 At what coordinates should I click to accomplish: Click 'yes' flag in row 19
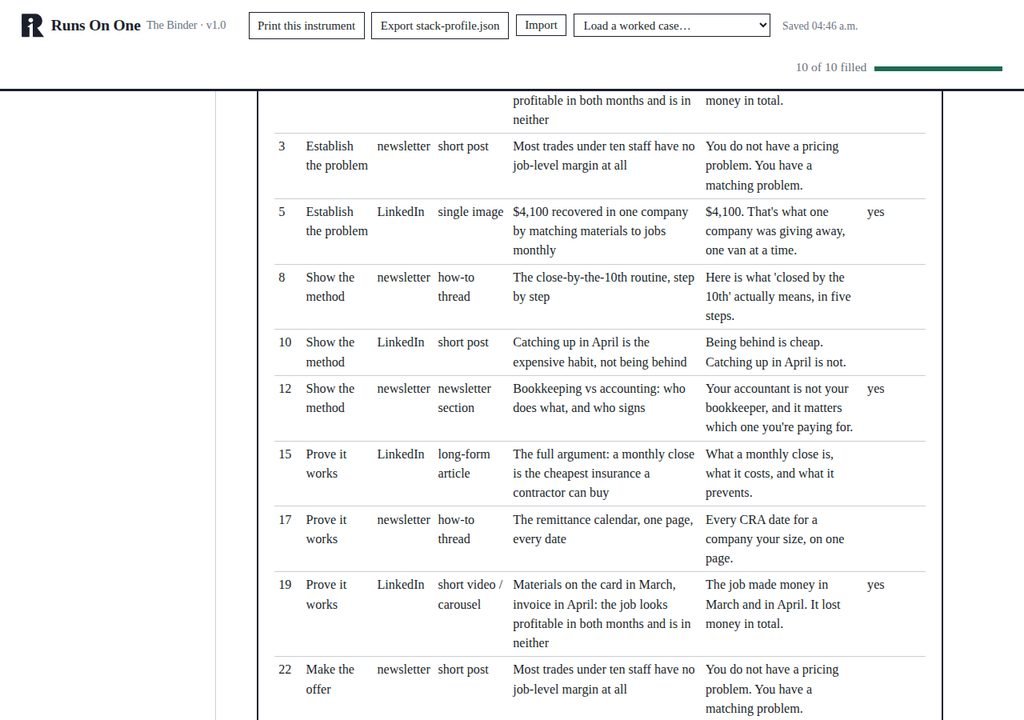click(875, 585)
